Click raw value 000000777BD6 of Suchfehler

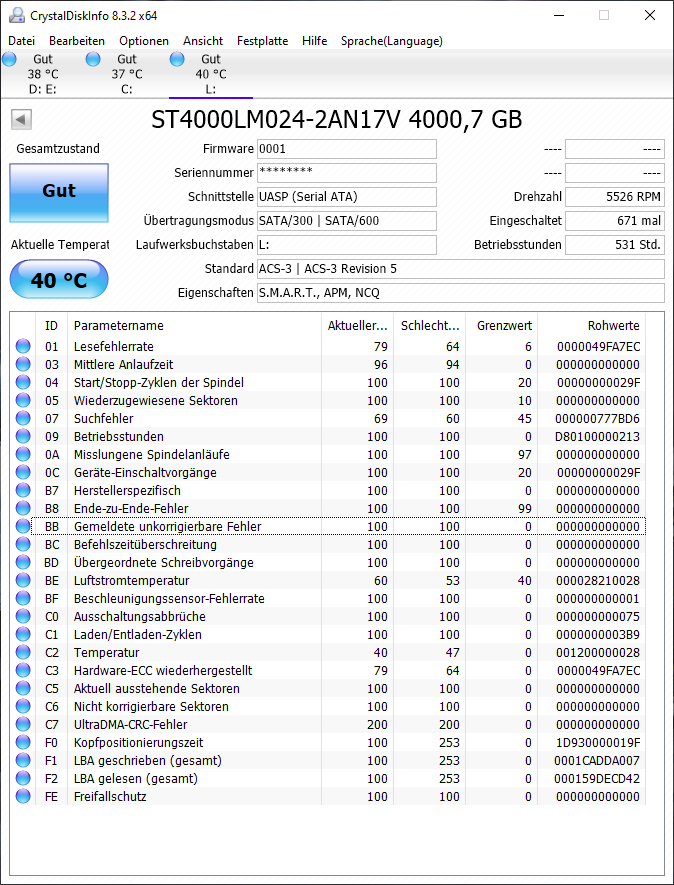pyautogui.click(x=598, y=419)
